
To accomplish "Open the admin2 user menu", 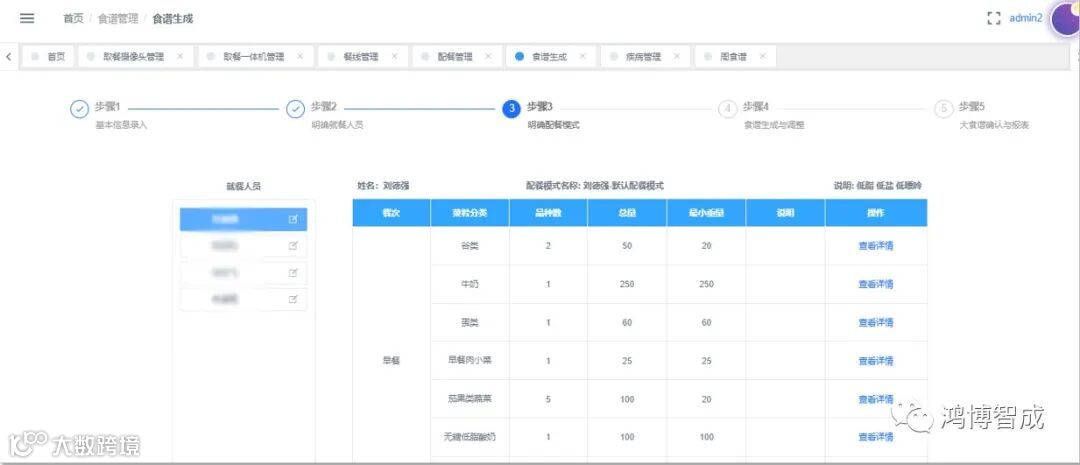I will pos(1026,19).
